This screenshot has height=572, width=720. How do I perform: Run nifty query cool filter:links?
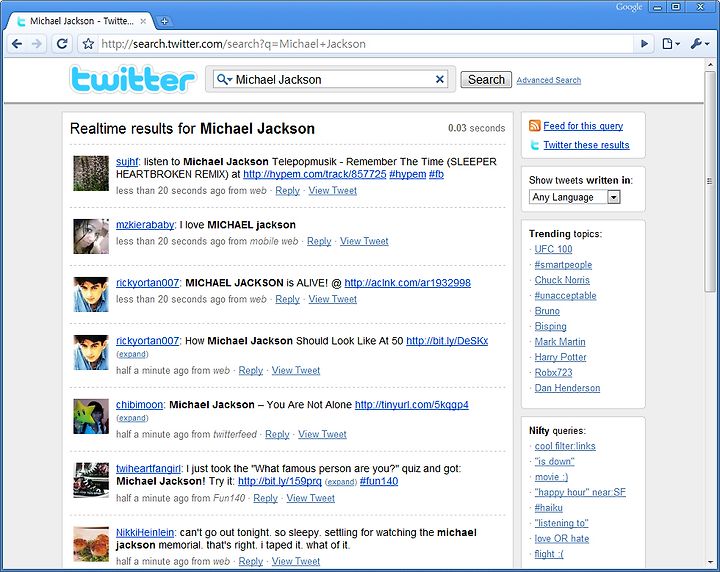coord(565,446)
